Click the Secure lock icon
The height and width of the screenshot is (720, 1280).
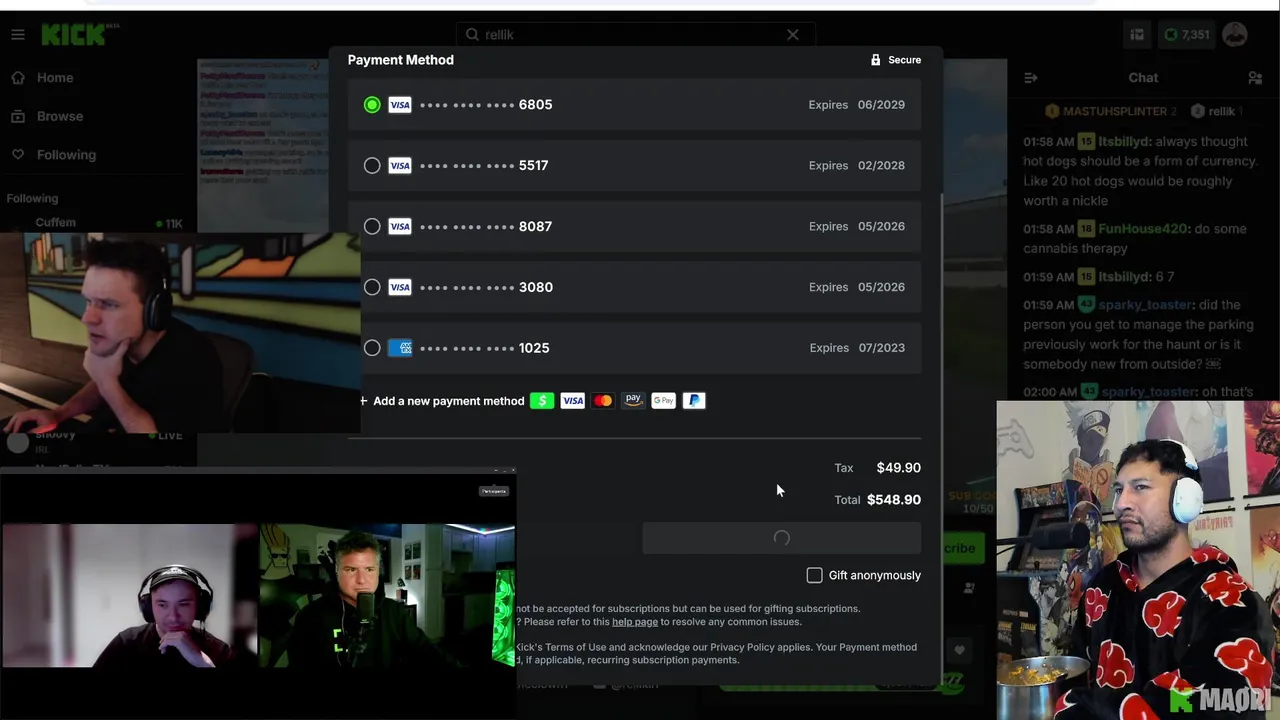pyautogui.click(x=876, y=60)
